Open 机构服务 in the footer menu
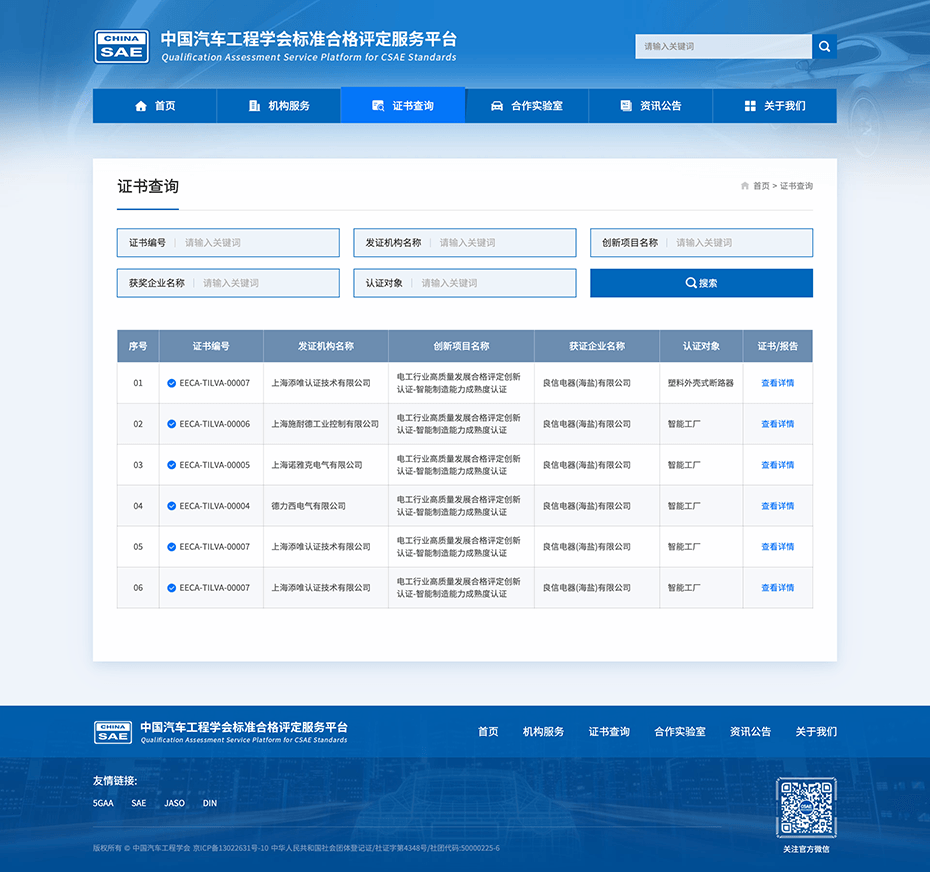This screenshot has height=872, width=930. (x=543, y=732)
